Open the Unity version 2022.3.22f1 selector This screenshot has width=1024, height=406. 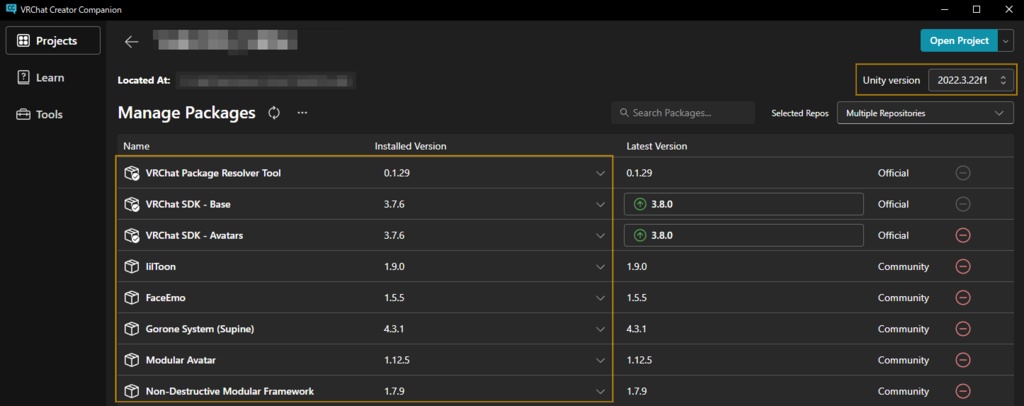point(972,80)
